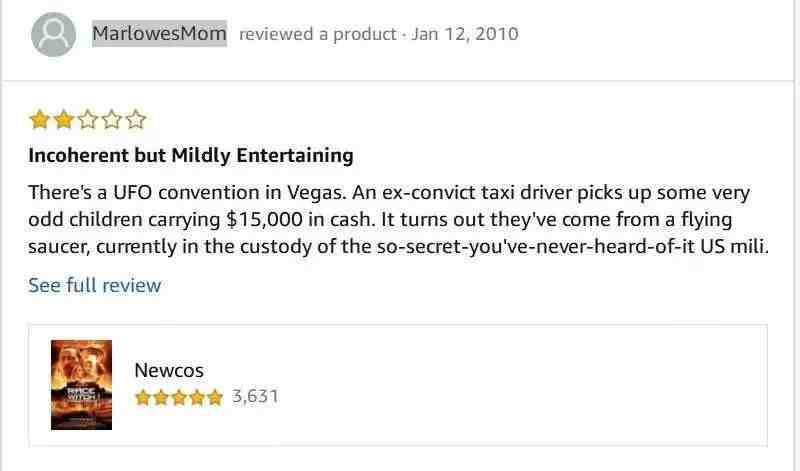Click the 'reviewed a product' label
The height and width of the screenshot is (471, 800).
(x=317, y=34)
